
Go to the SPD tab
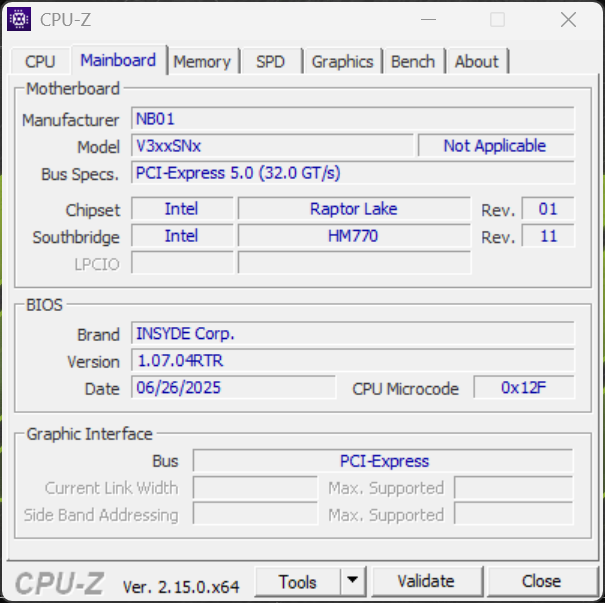tap(270, 61)
